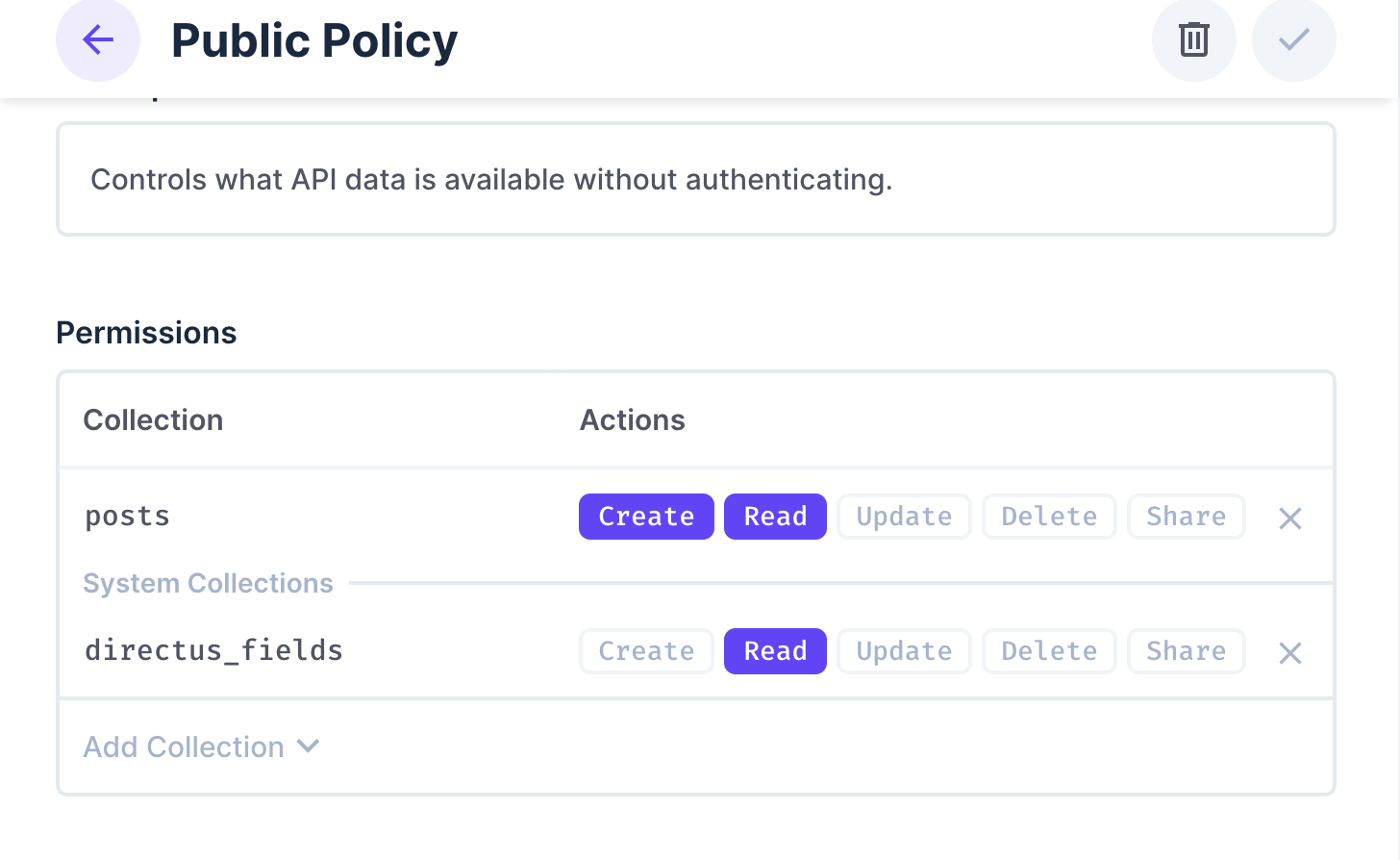Turn off Read permission for directus_fields
This screenshot has width=1400, height=860.
point(775,651)
